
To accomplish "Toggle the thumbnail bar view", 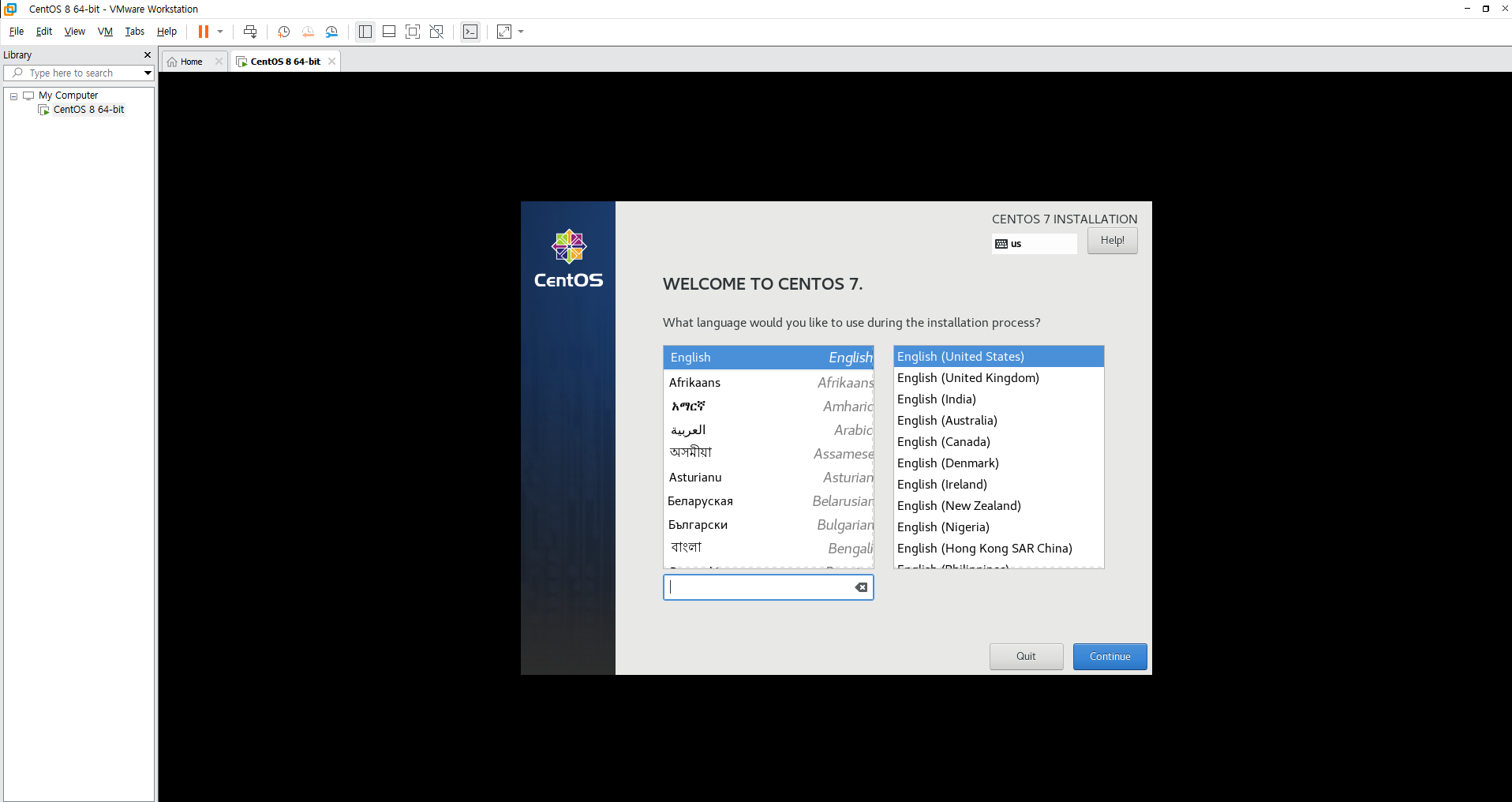I will click(x=389, y=32).
